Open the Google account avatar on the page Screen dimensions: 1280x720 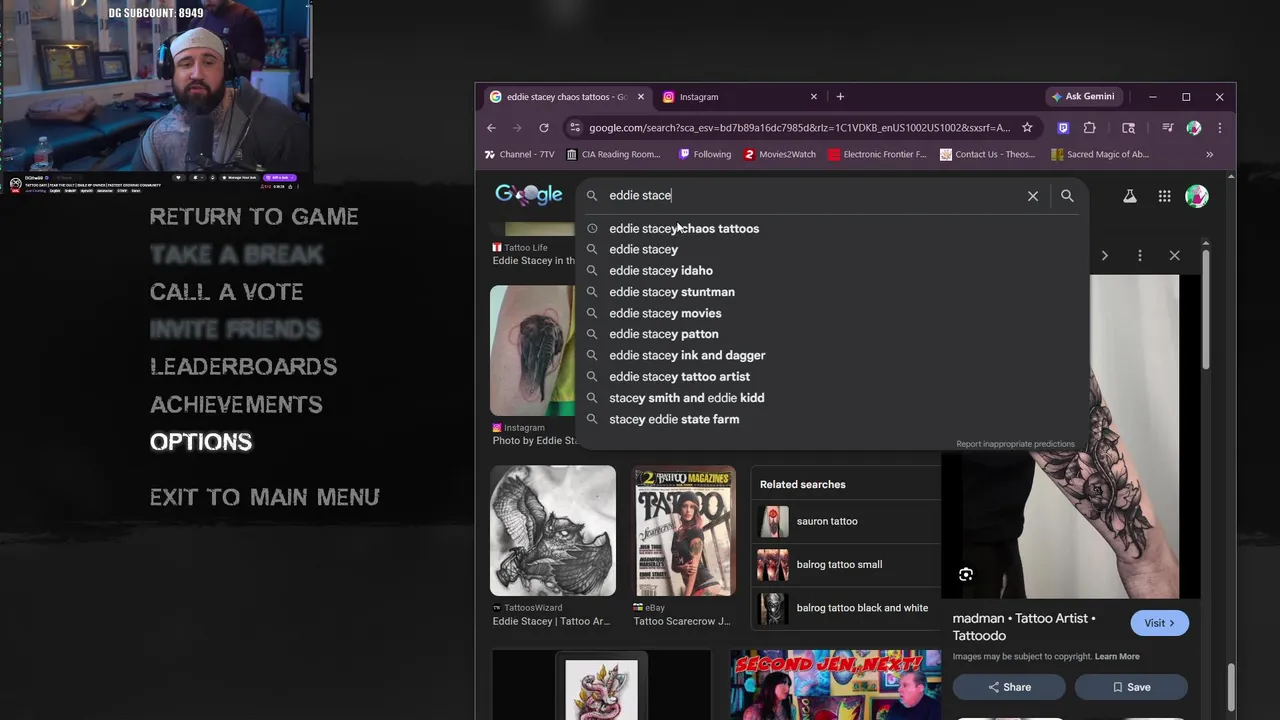1197,196
